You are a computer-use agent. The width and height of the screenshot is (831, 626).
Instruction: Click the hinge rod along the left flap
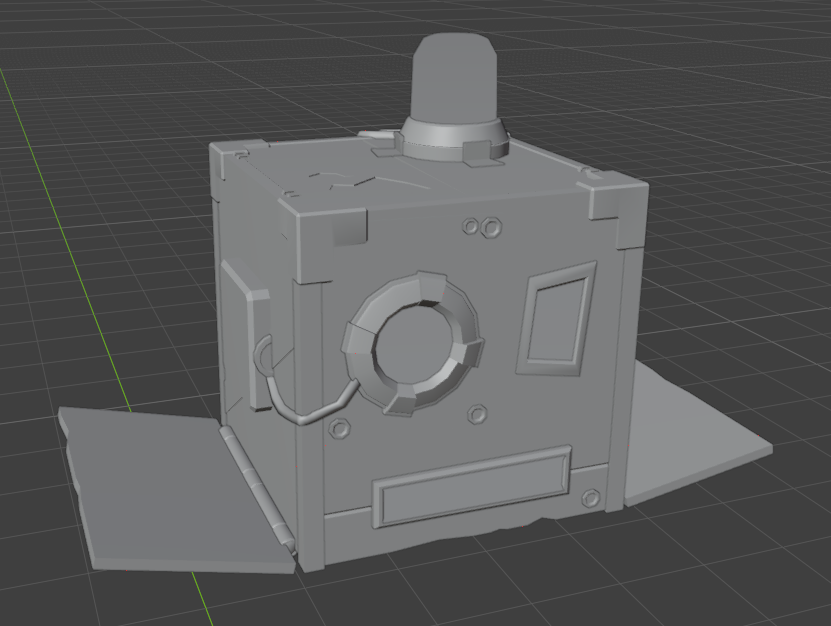point(257,490)
